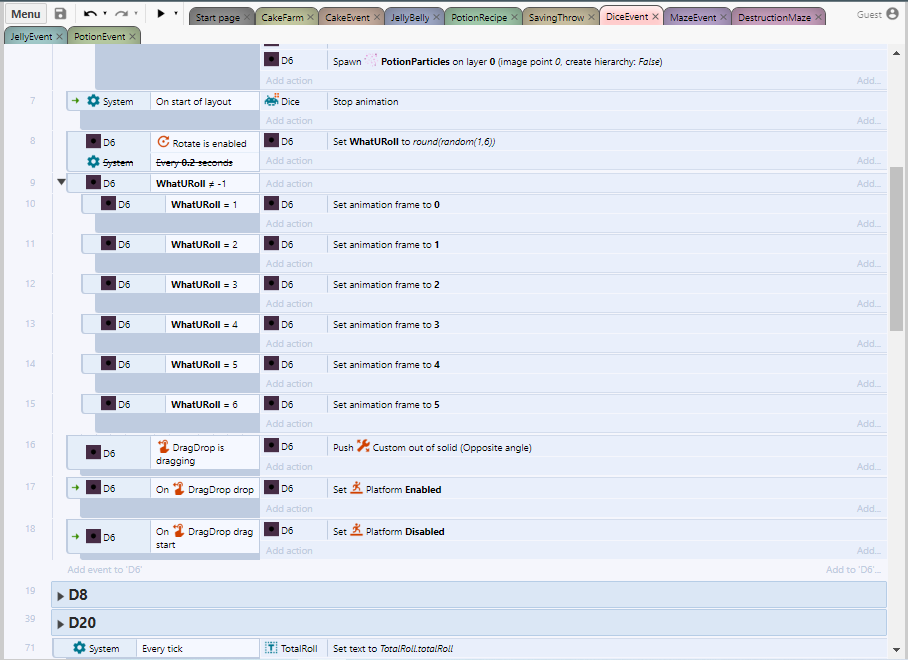Click the Redo arrow icon
Image resolution: width=908 pixels, height=660 pixels.
122,14
